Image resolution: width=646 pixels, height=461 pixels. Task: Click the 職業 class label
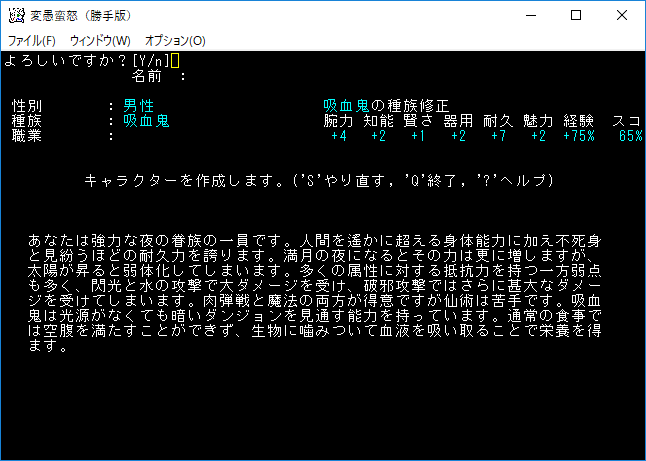pyautogui.click(x=27, y=136)
